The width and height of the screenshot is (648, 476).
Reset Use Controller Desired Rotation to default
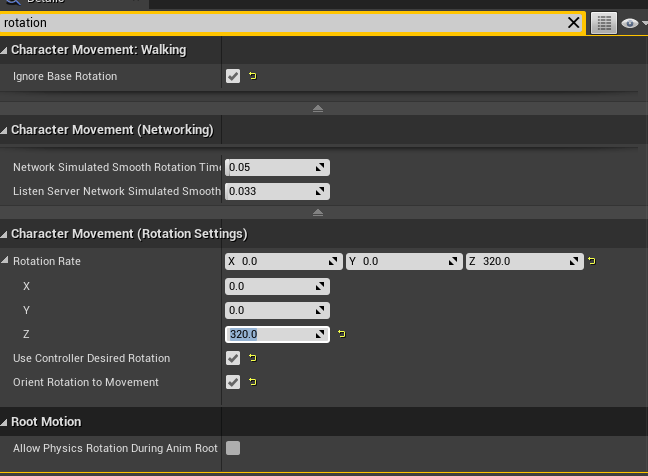pyautogui.click(x=252, y=358)
